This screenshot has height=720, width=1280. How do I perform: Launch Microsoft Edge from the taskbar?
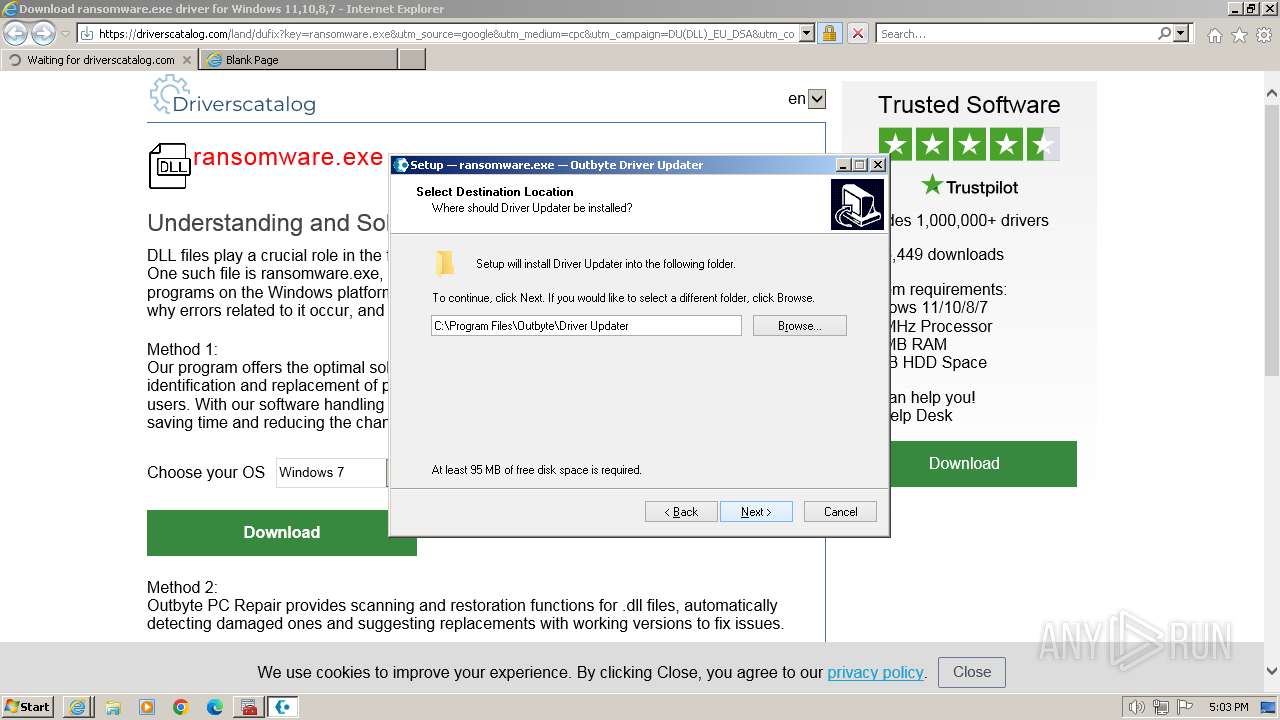(x=215, y=707)
